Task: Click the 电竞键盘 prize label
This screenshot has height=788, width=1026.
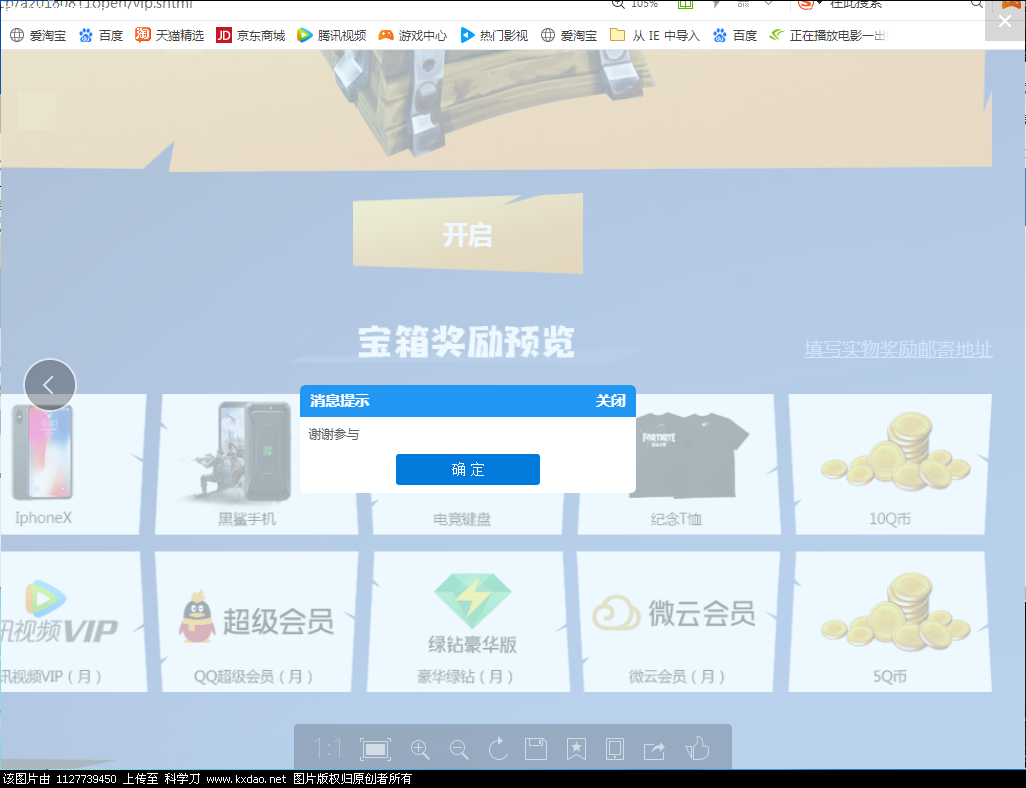Action: pyautogui.click(x=462, y=519)
